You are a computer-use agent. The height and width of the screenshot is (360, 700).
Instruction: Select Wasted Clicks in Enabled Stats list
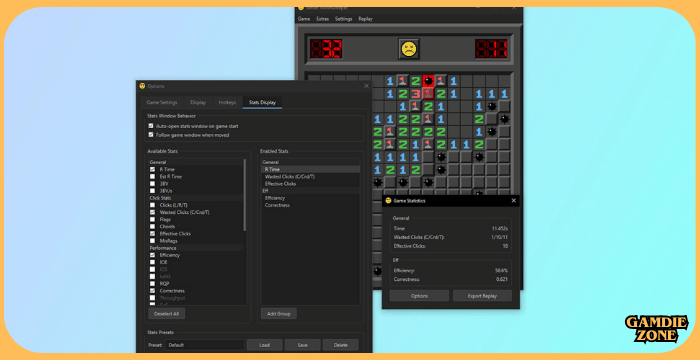(310, 176)
